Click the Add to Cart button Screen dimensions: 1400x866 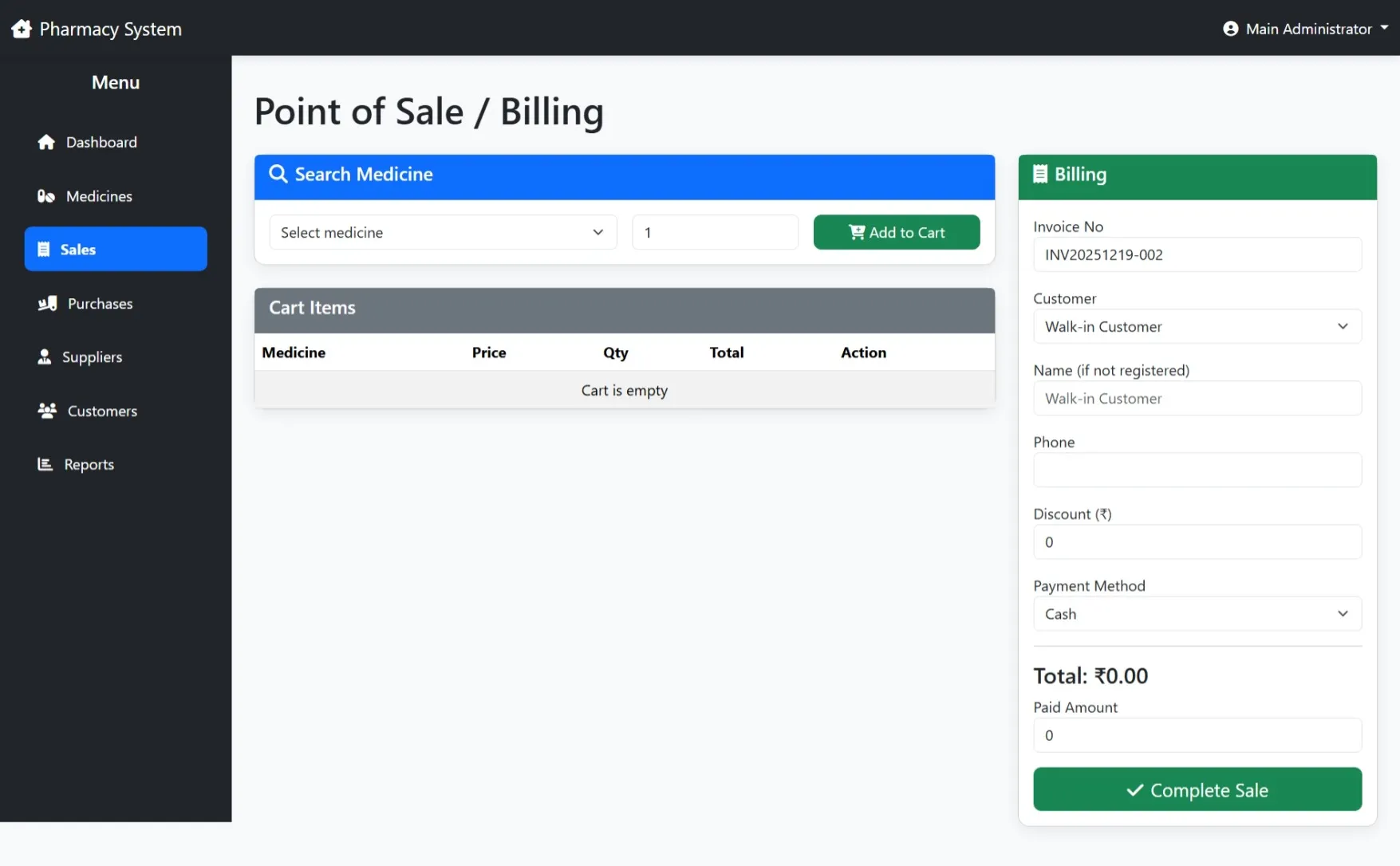pos(896,232)
